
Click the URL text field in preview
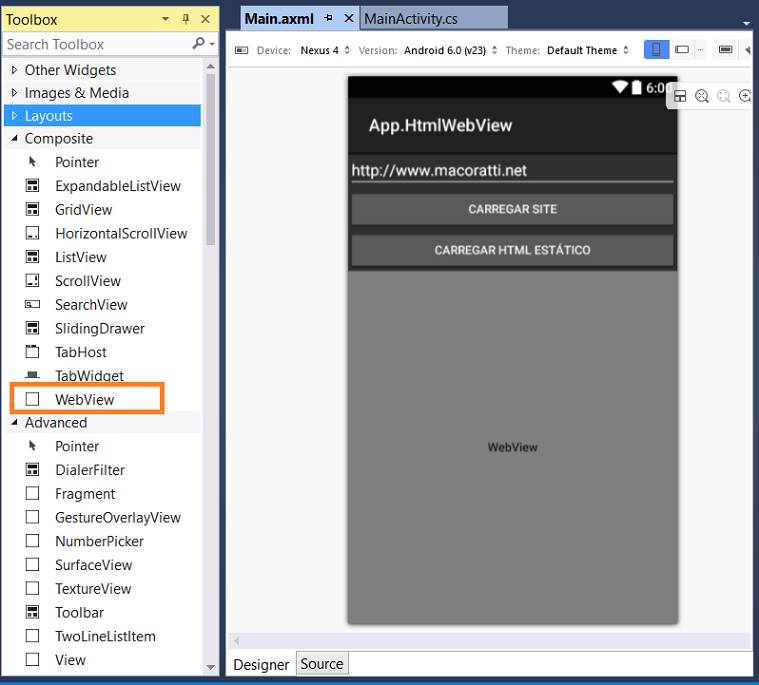512,170
